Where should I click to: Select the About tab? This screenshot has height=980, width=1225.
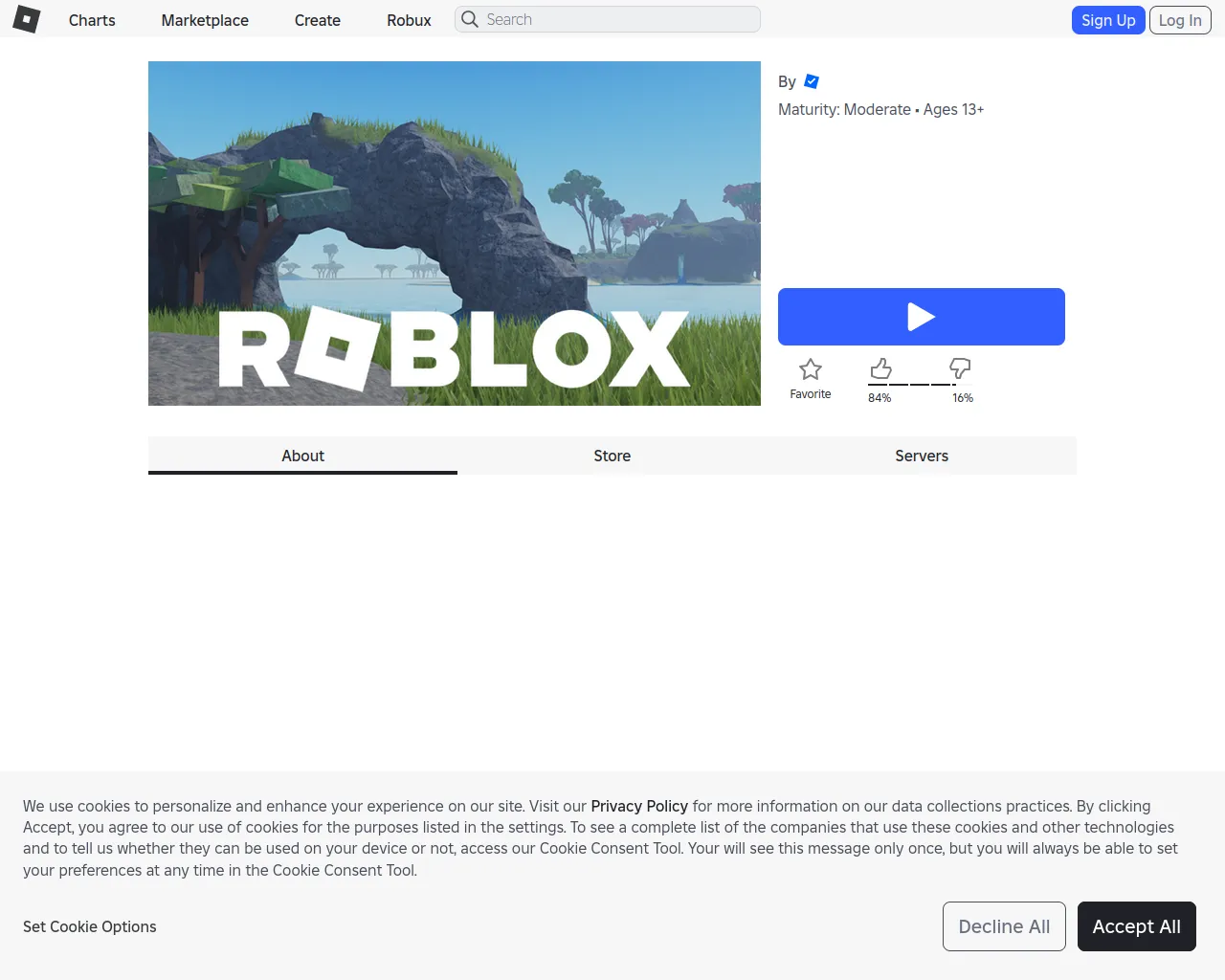click(x=302, y=456)
